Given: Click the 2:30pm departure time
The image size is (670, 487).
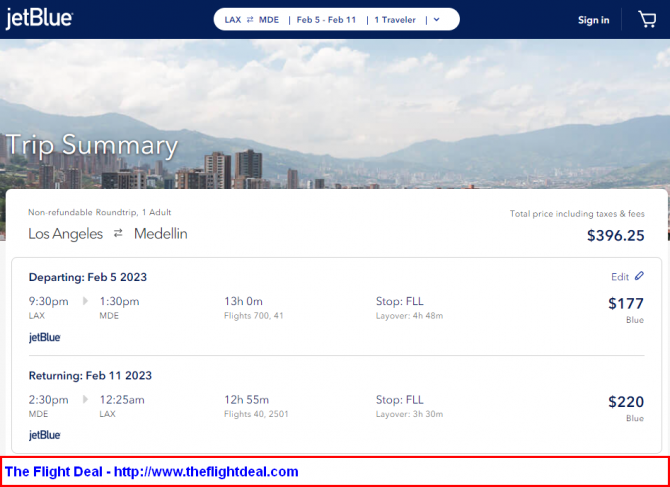Looking at the screenshot, I should pyautogui.click(x=48, y=400).
